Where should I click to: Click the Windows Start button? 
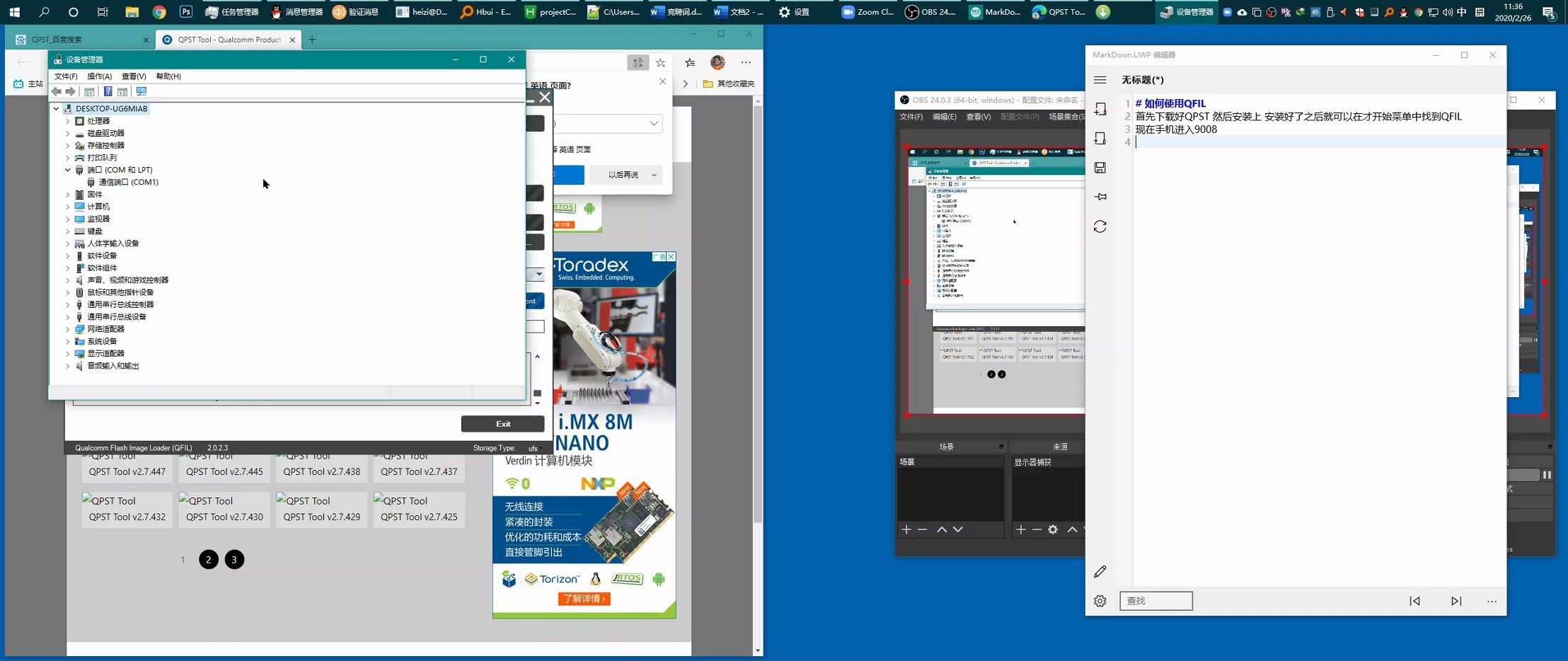(14, 11)
